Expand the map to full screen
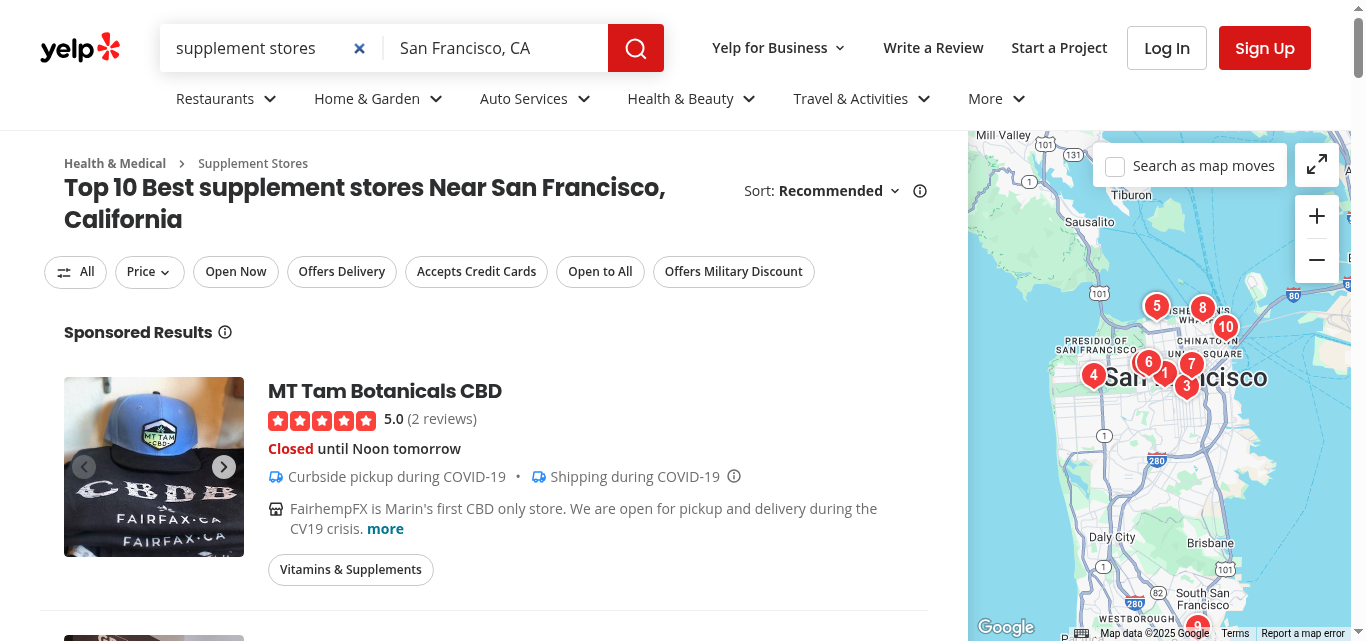The height and width of the screenshot is (641, 1366). [x=1317, y=165]
